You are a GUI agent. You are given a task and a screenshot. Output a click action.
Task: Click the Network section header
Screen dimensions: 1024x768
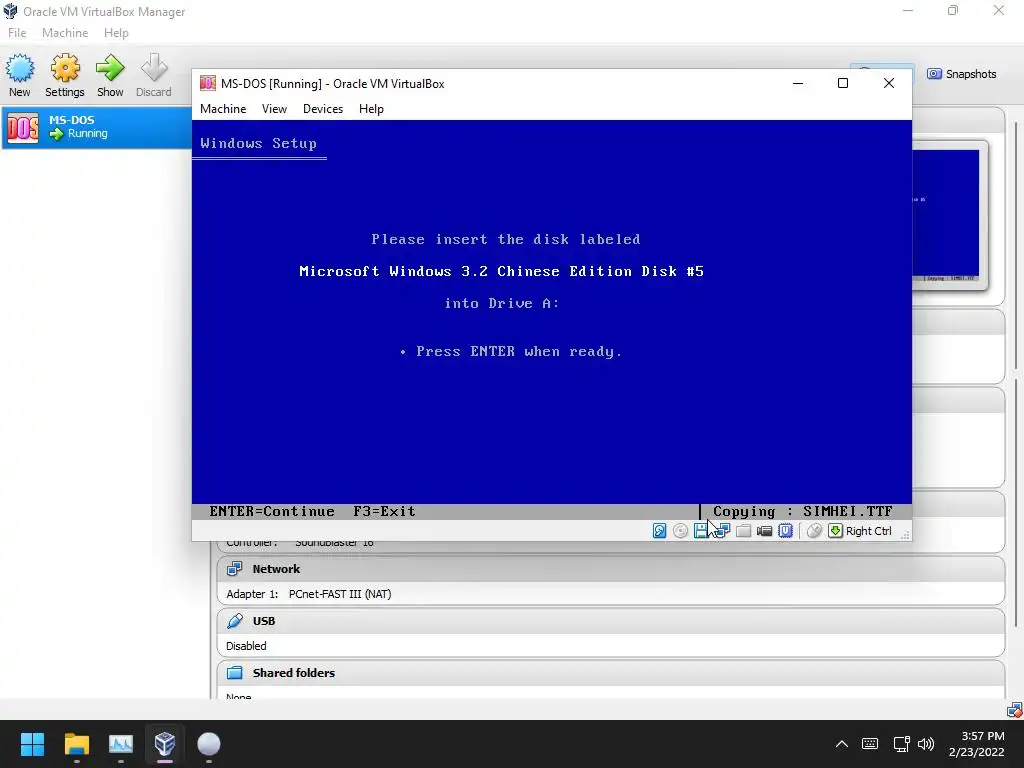pyautogui.click(x=610, y=569)
